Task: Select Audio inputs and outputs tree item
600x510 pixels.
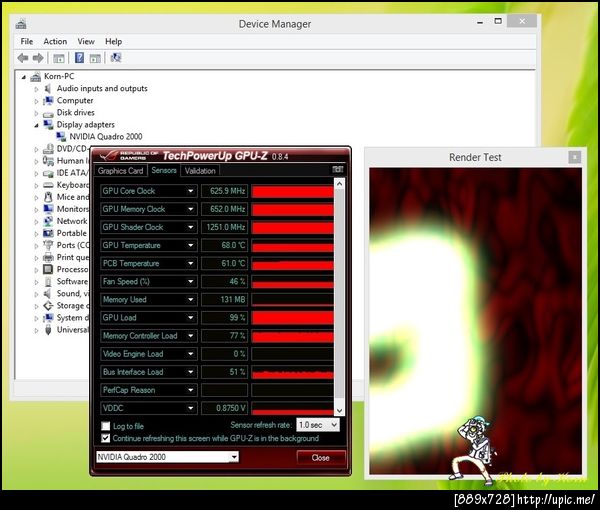Action: click(x=102, y=89)
